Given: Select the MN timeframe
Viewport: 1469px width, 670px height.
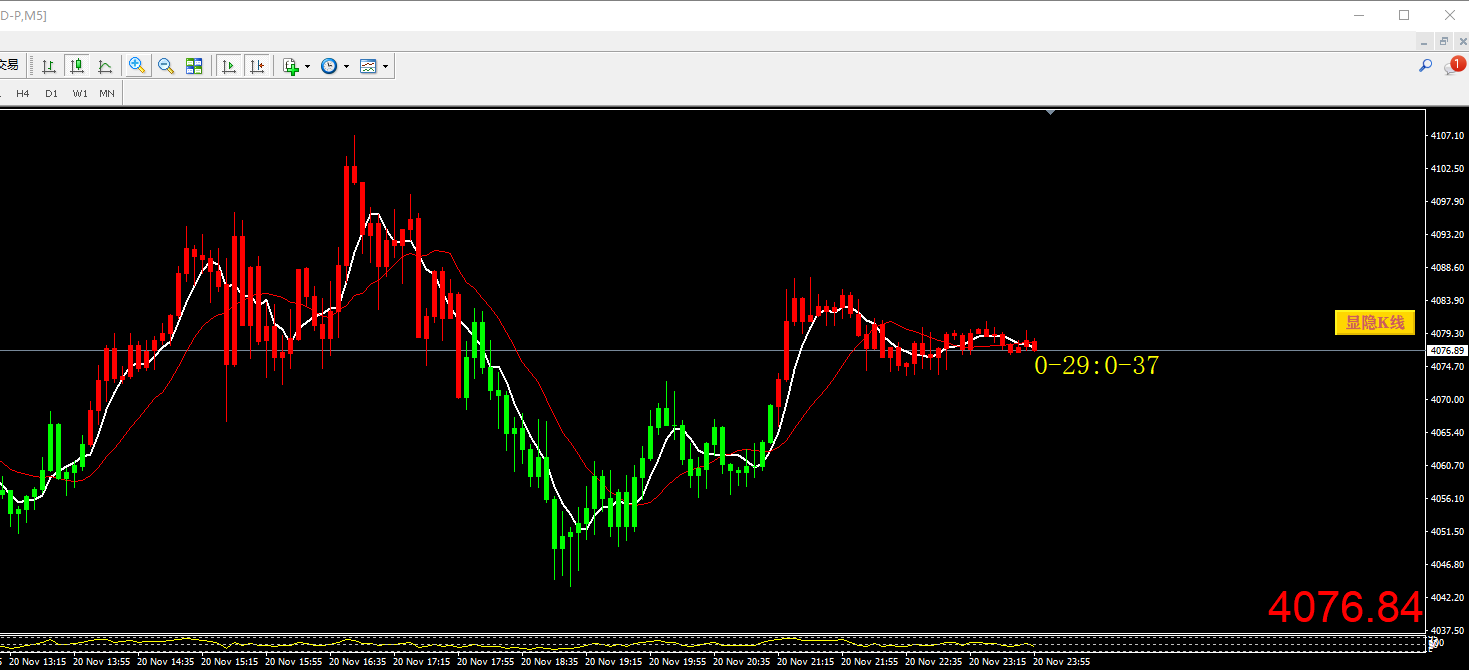Looking at the screenshot, I should click(x=107, y=93).
